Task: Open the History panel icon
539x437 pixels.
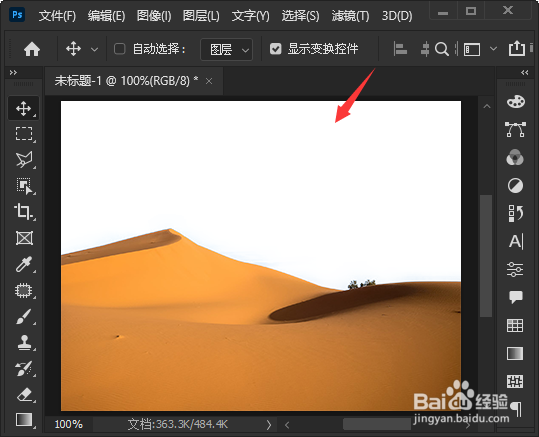Action: point(515,213)
